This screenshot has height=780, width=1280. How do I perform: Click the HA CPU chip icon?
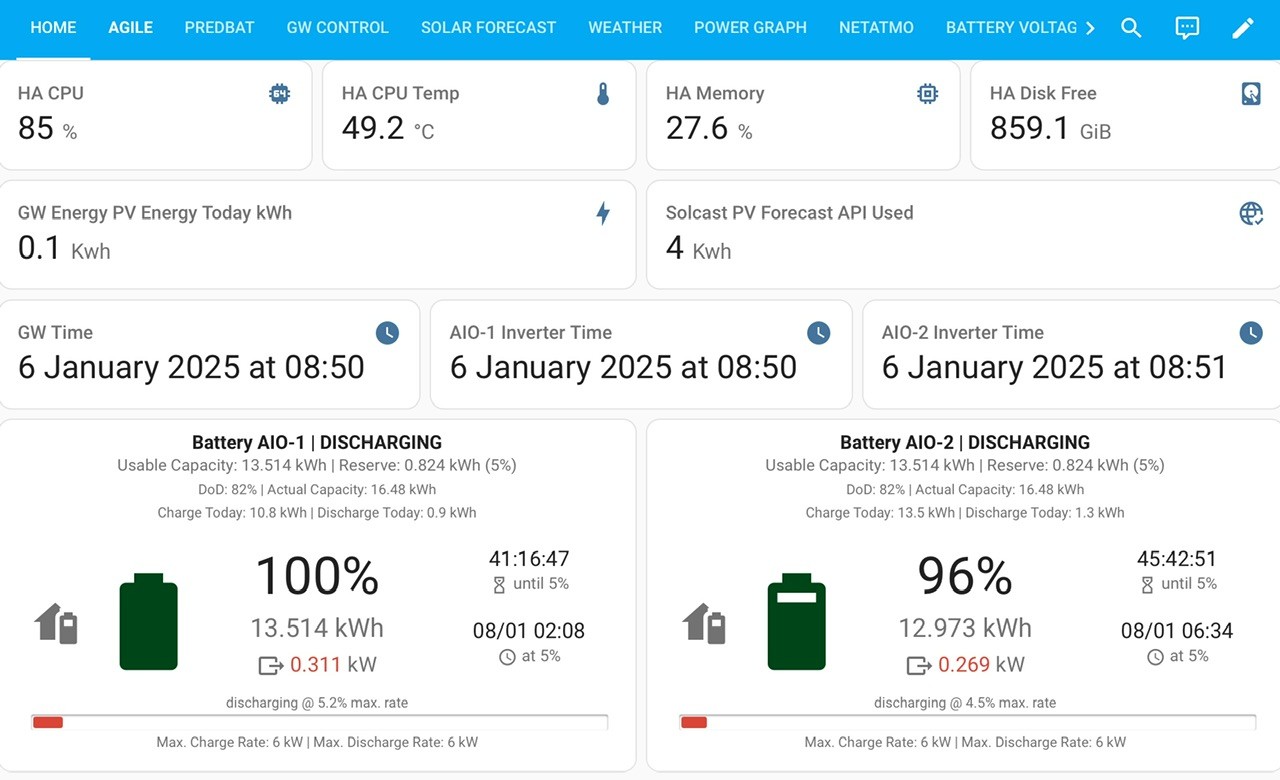point(279,94)
